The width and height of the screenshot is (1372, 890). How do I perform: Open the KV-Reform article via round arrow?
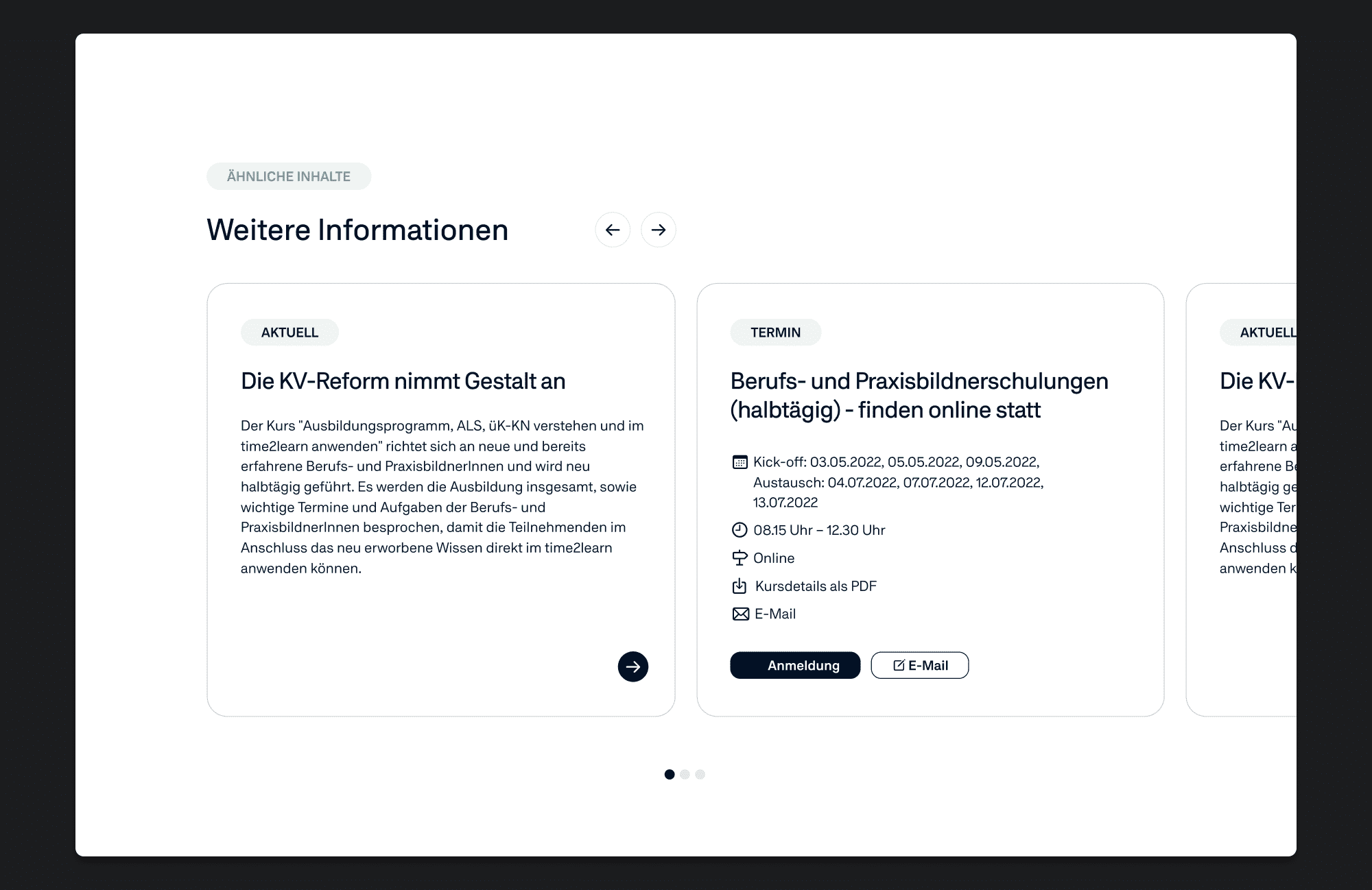coord(633,666)
